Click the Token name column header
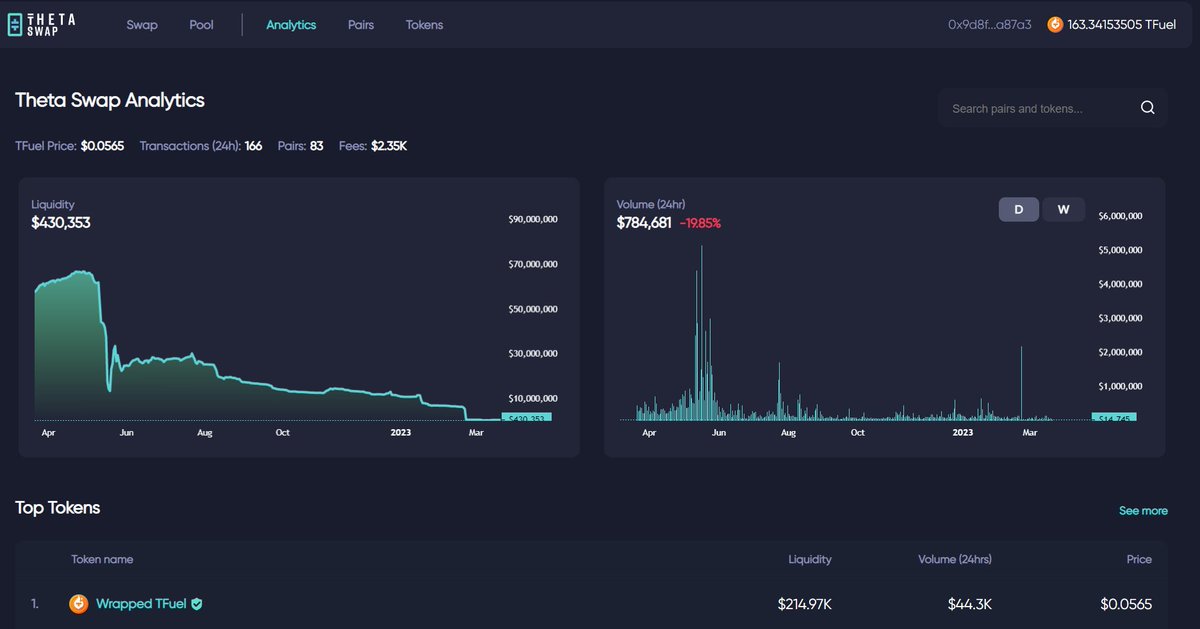 (102, 559)
